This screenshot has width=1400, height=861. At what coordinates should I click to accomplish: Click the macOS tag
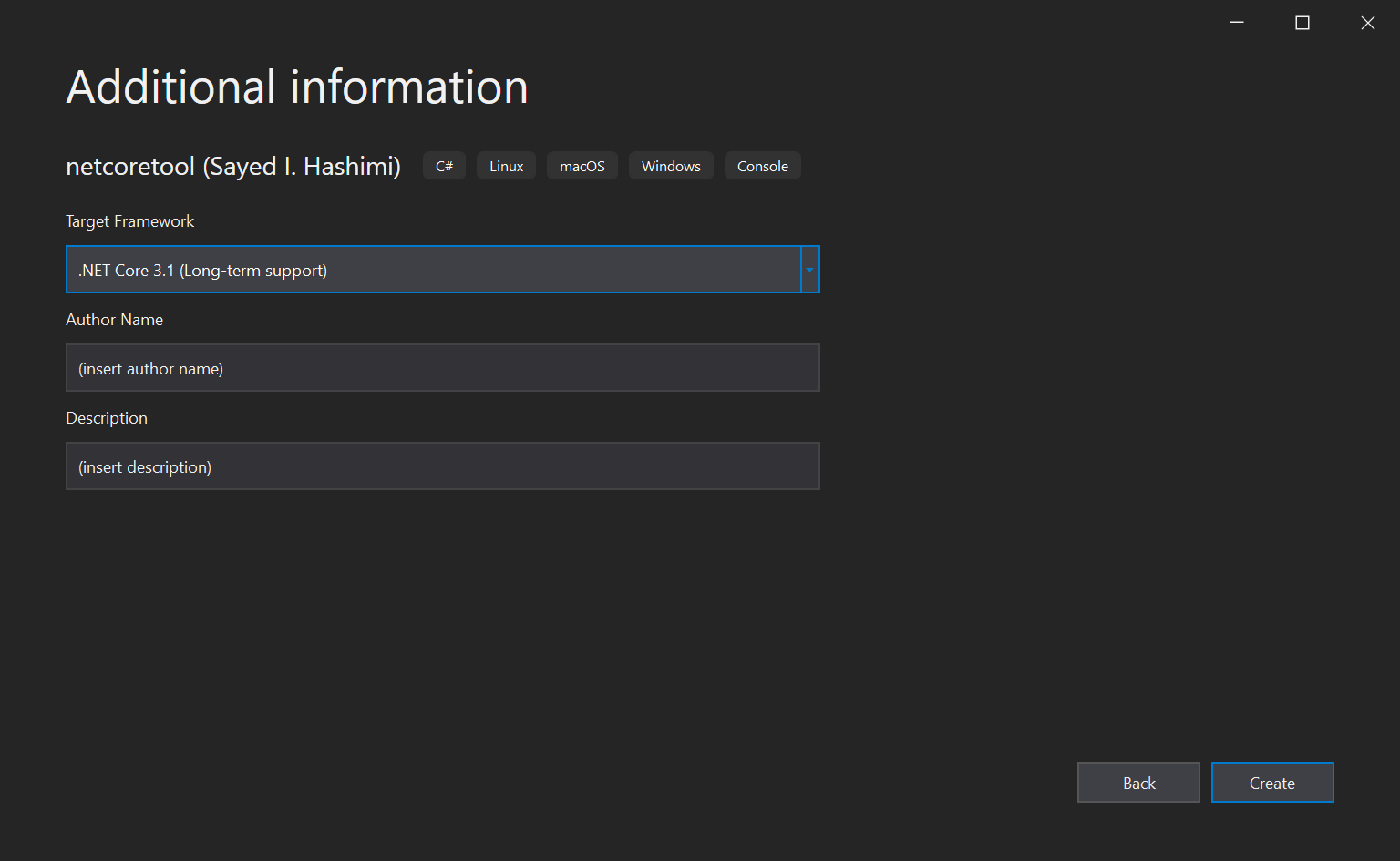tap(582, 166)
